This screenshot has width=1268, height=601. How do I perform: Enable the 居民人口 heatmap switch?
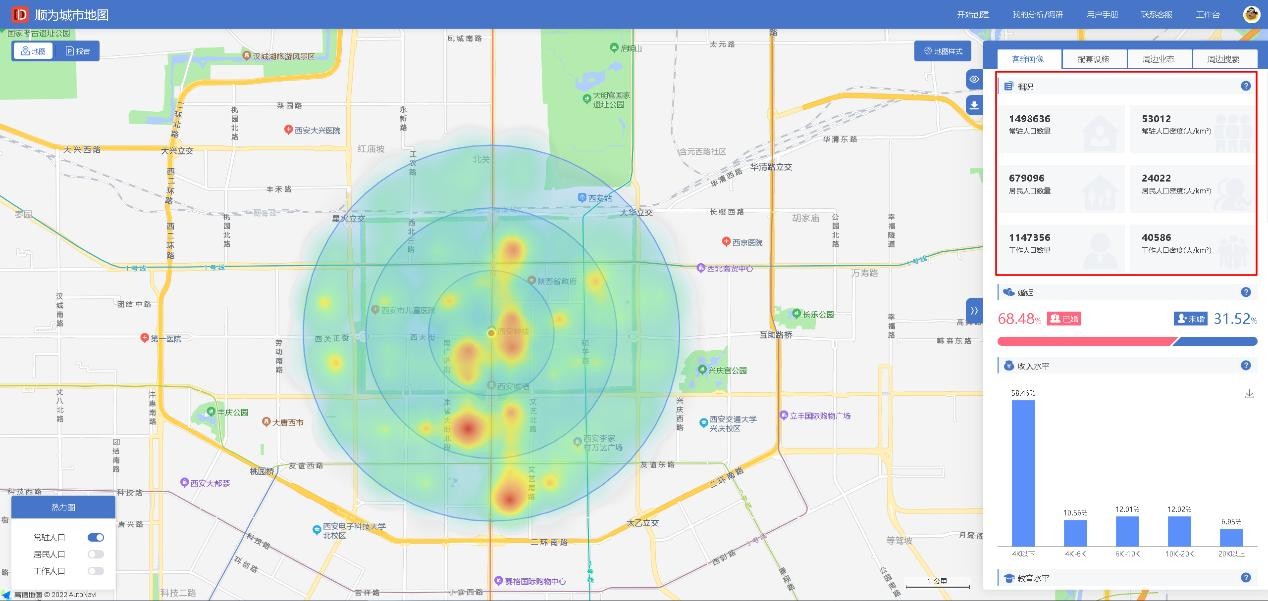pyautogui.click(x=96, y=554)
